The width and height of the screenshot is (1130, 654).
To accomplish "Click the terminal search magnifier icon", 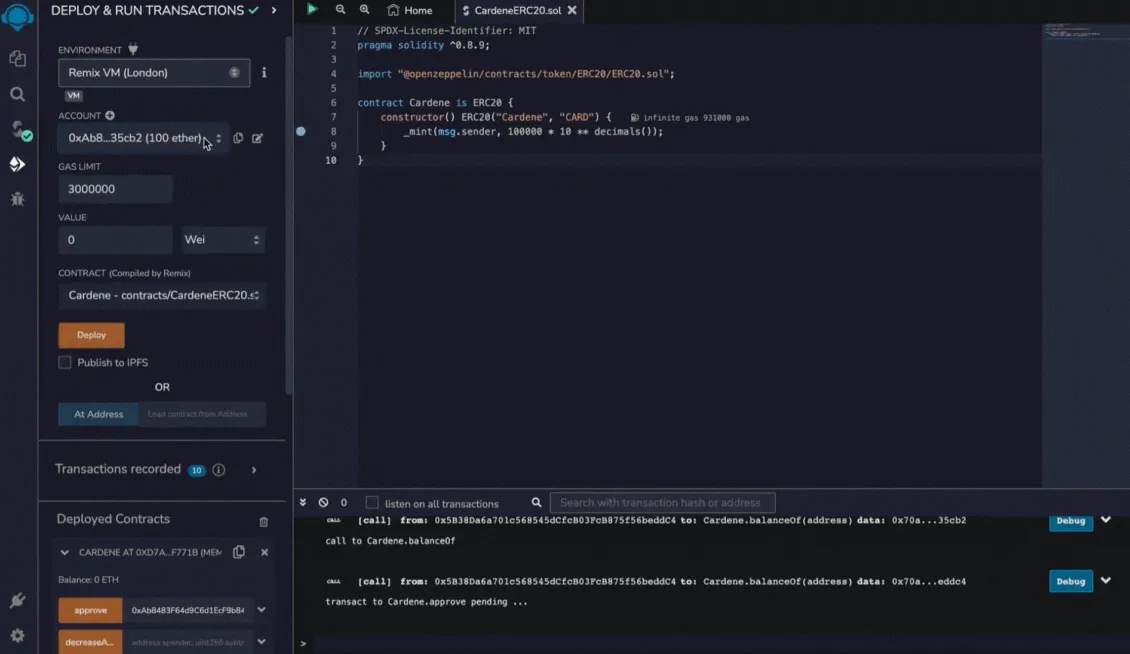I will pyautogui.click(x=536, y=503).
